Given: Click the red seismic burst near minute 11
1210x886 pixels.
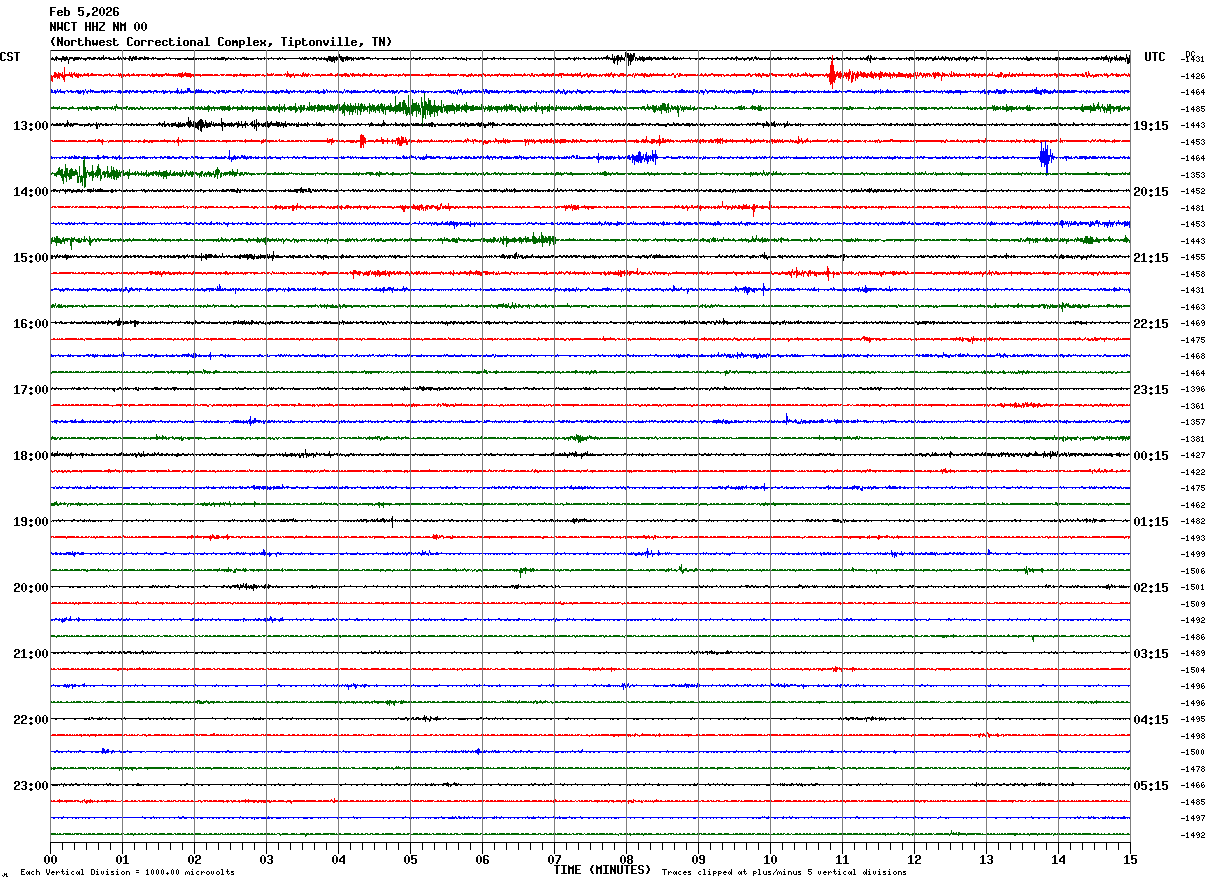Looking at the screenshot, I should (833, 75).
